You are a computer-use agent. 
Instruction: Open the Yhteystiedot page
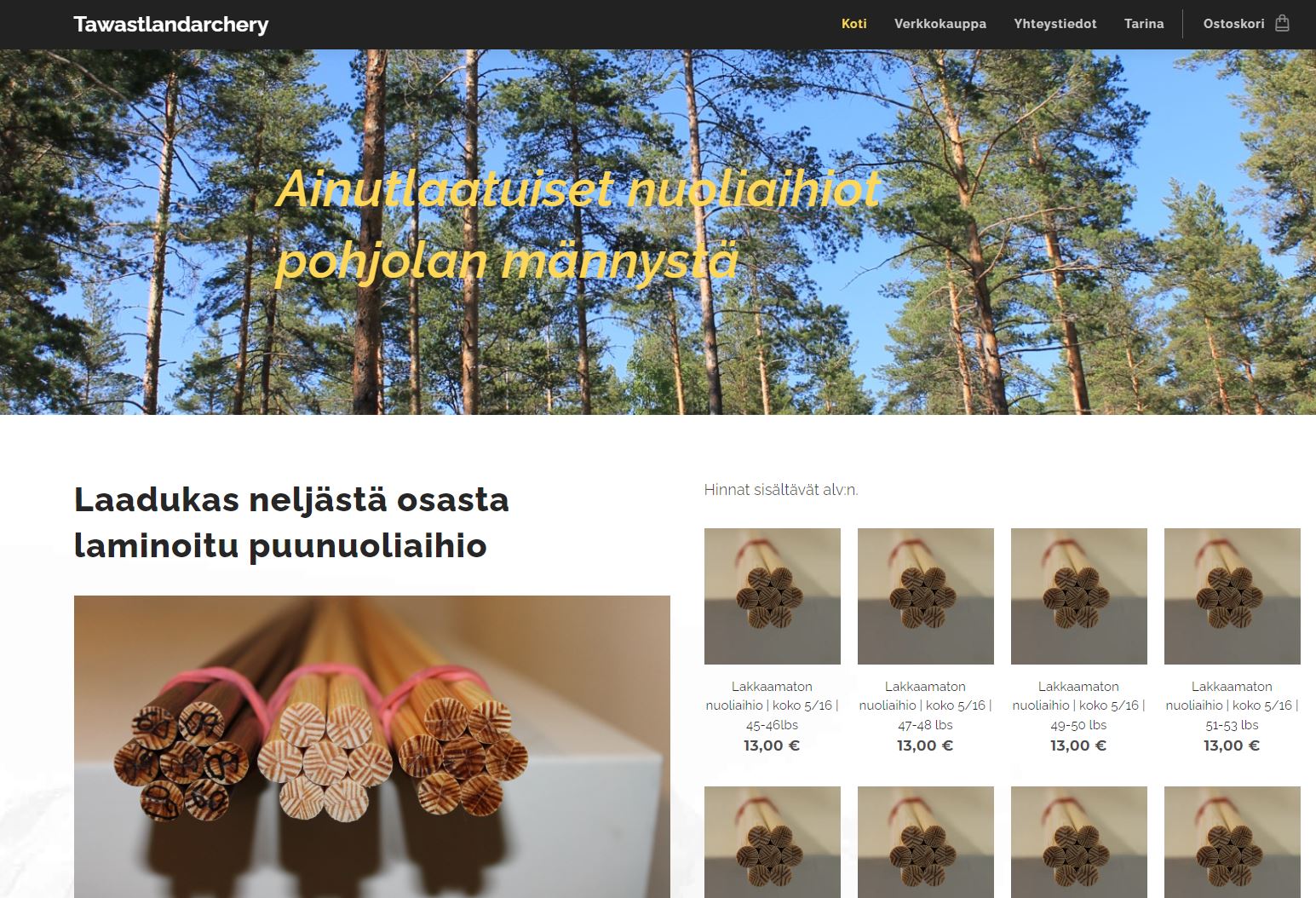[x=1055, y=24]
